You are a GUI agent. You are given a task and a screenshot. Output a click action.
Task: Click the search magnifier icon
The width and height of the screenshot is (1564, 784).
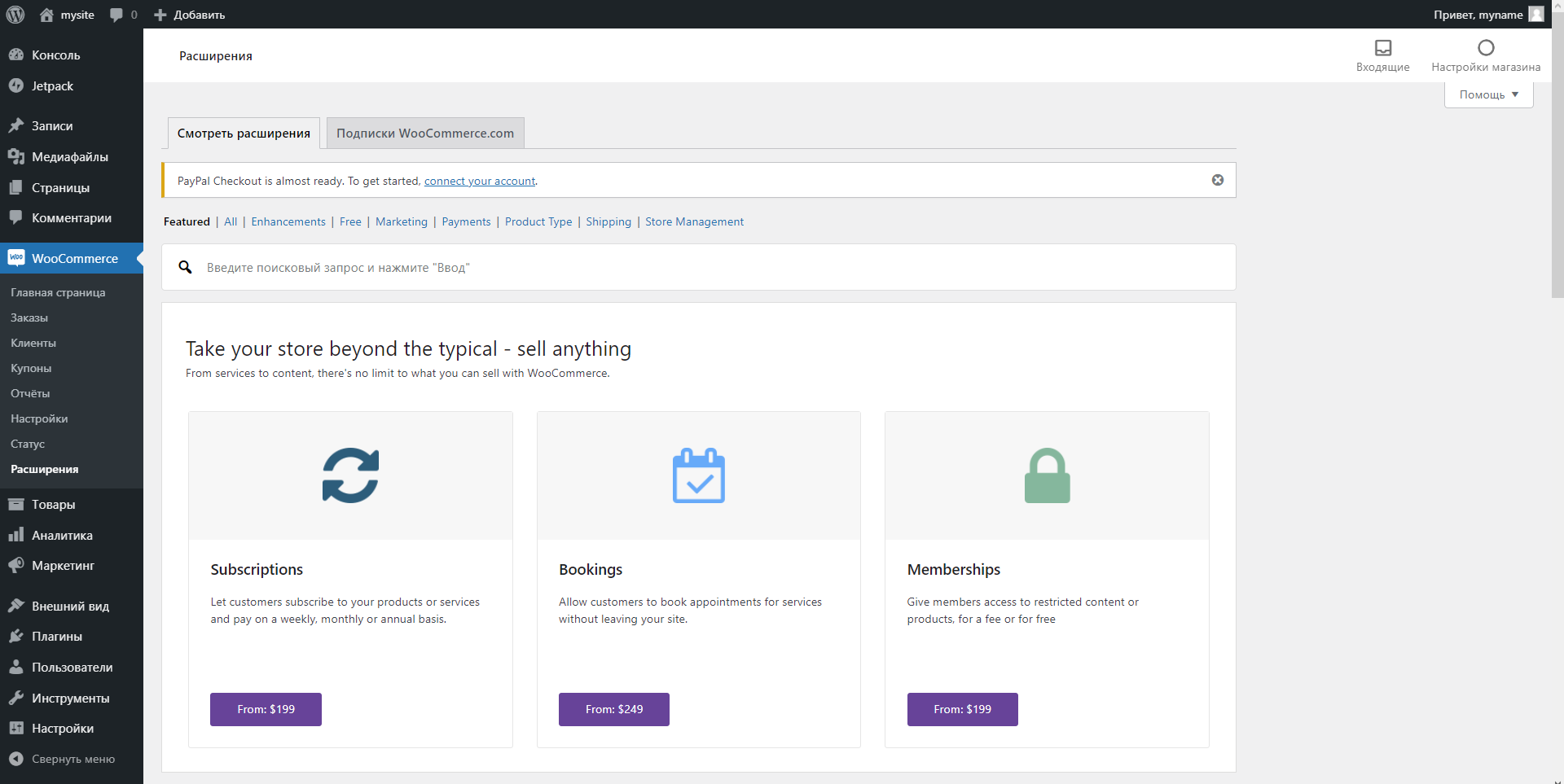point(186,267)
